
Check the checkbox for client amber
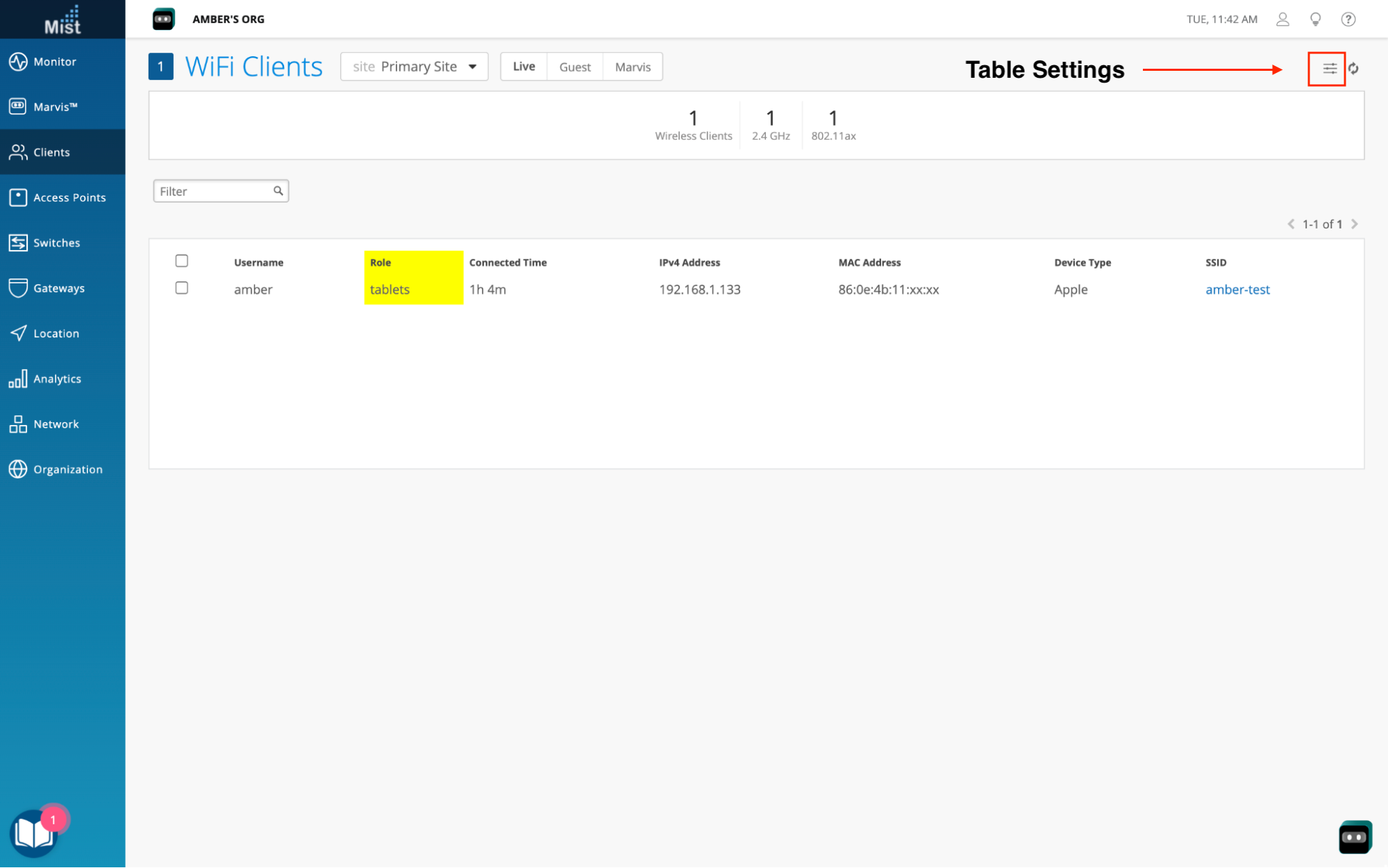click(182, 288)
